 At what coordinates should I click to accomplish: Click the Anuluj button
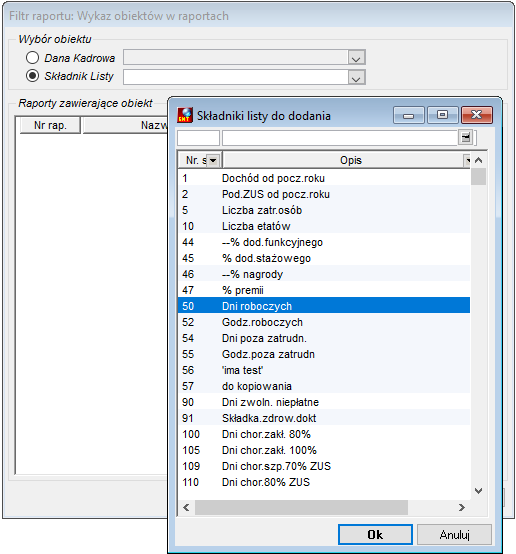[x=455, y=535]
